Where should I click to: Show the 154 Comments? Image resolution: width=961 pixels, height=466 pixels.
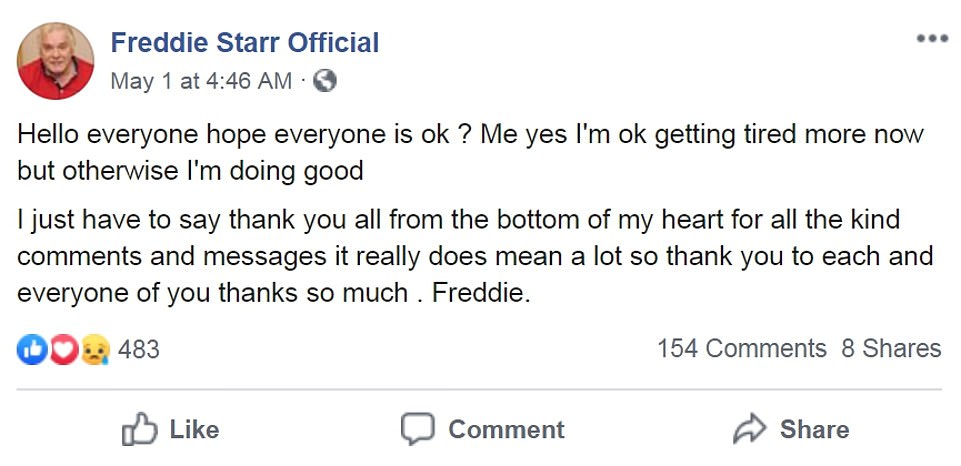(741, 348)
